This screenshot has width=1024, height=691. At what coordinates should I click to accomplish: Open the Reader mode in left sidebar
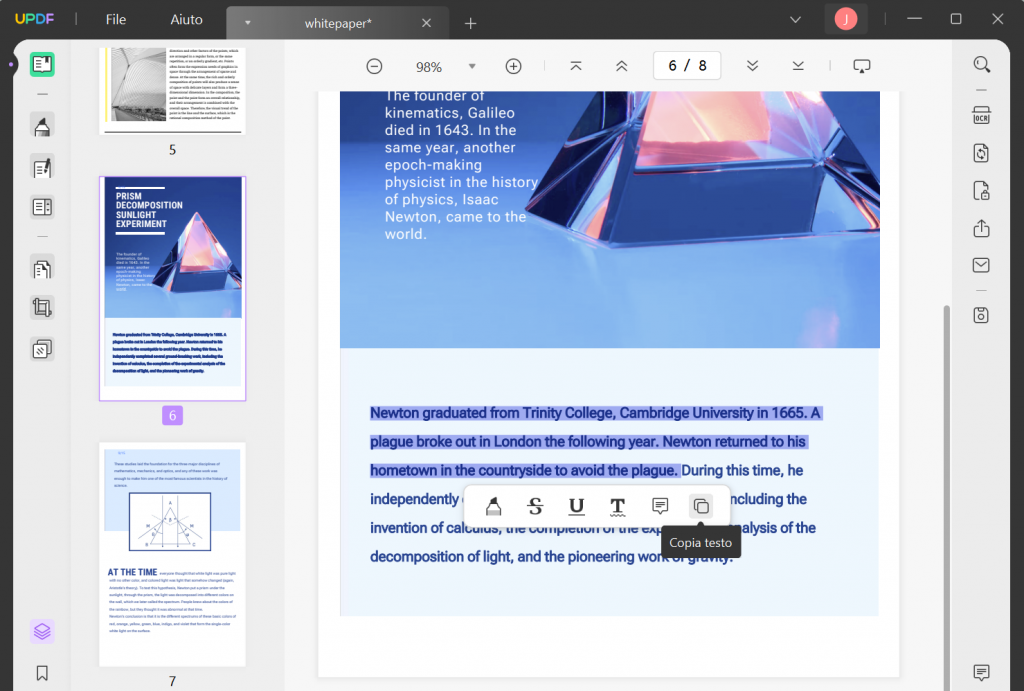tap(42, 64)
